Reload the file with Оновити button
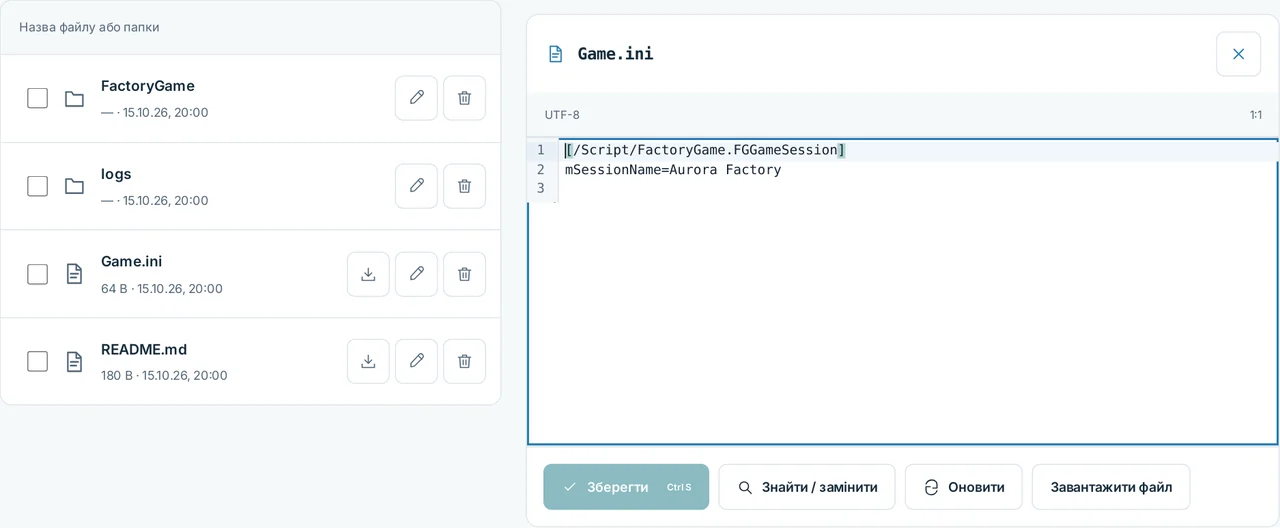 [964, 487]
